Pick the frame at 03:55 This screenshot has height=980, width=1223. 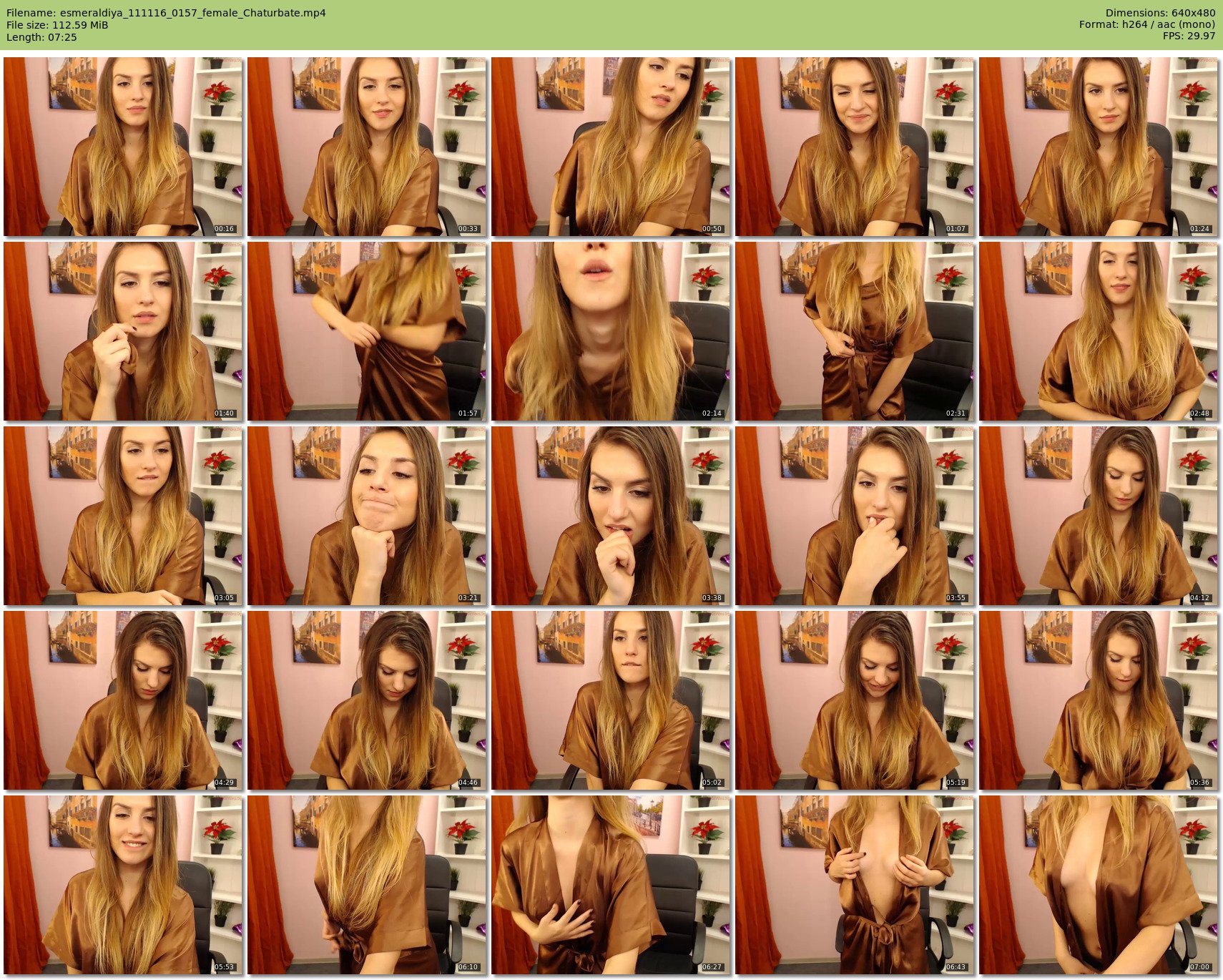pos(855,516)
